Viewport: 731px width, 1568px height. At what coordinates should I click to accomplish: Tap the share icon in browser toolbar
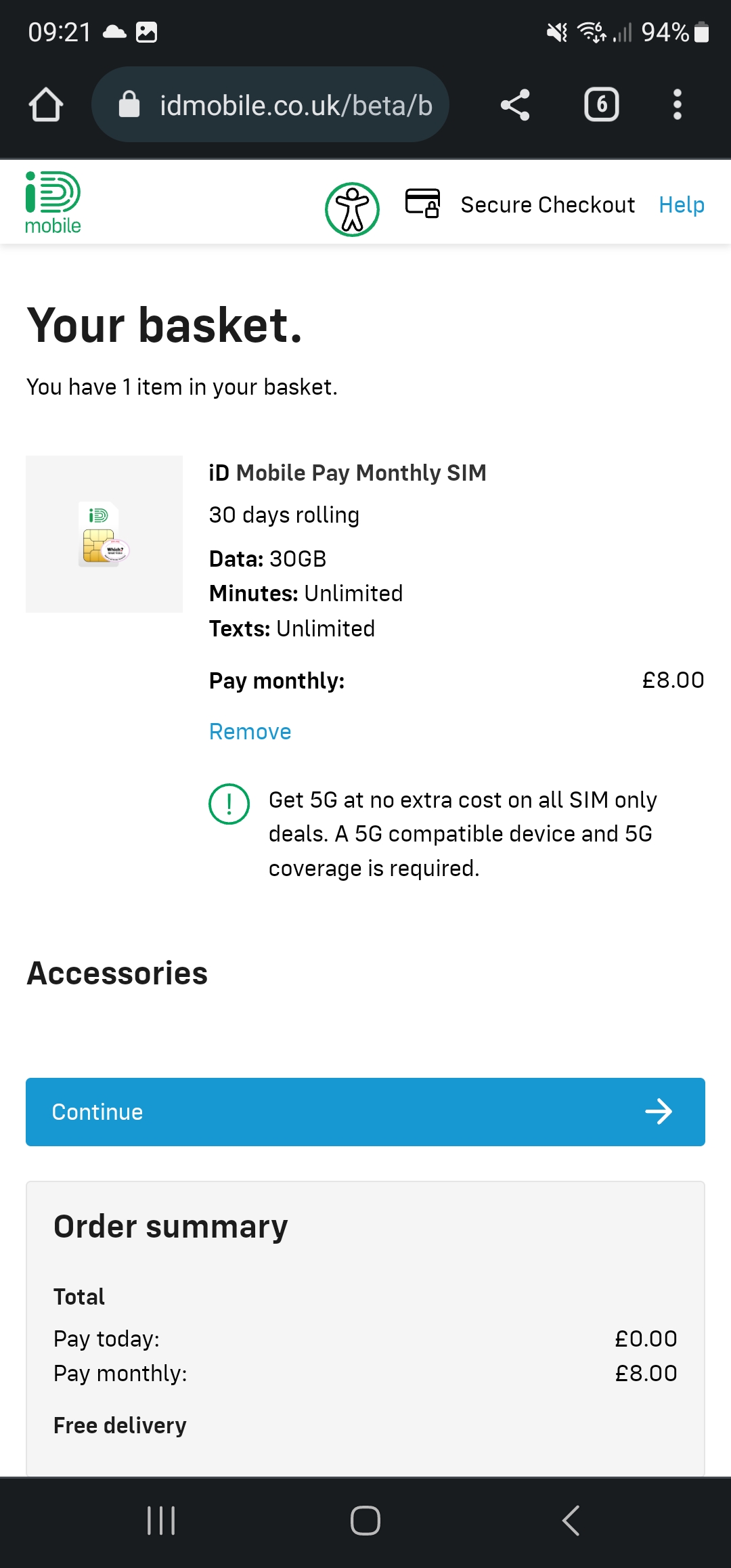(515, 105)
